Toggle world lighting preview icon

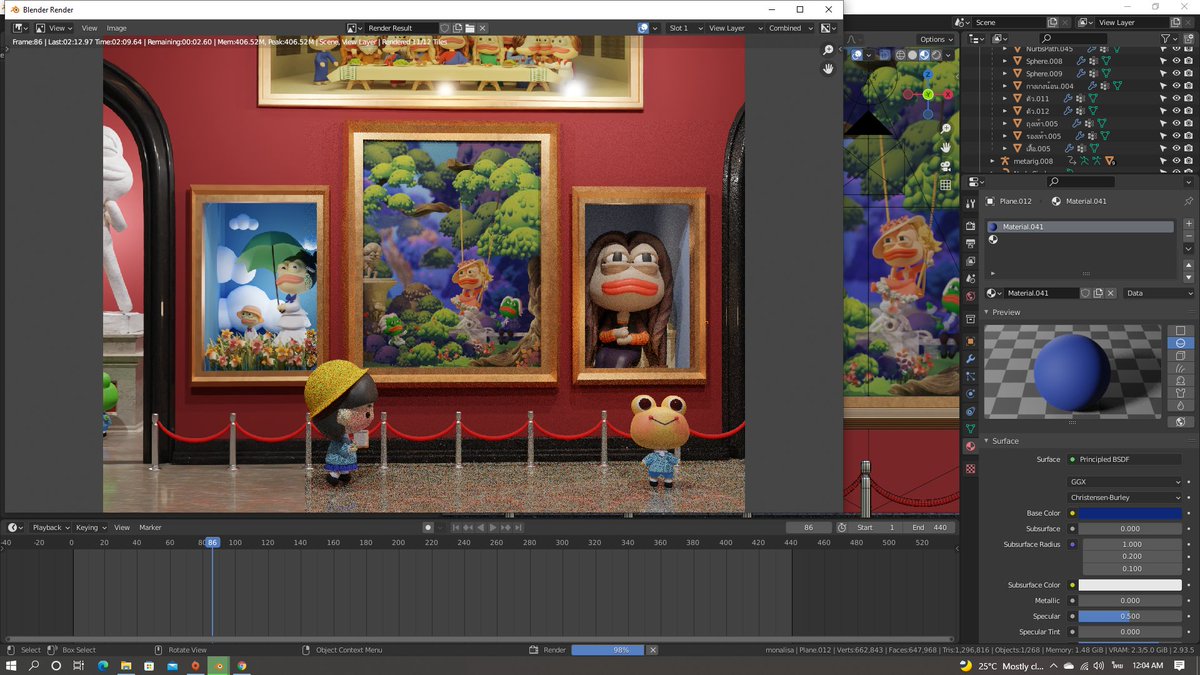[1180, 422]
